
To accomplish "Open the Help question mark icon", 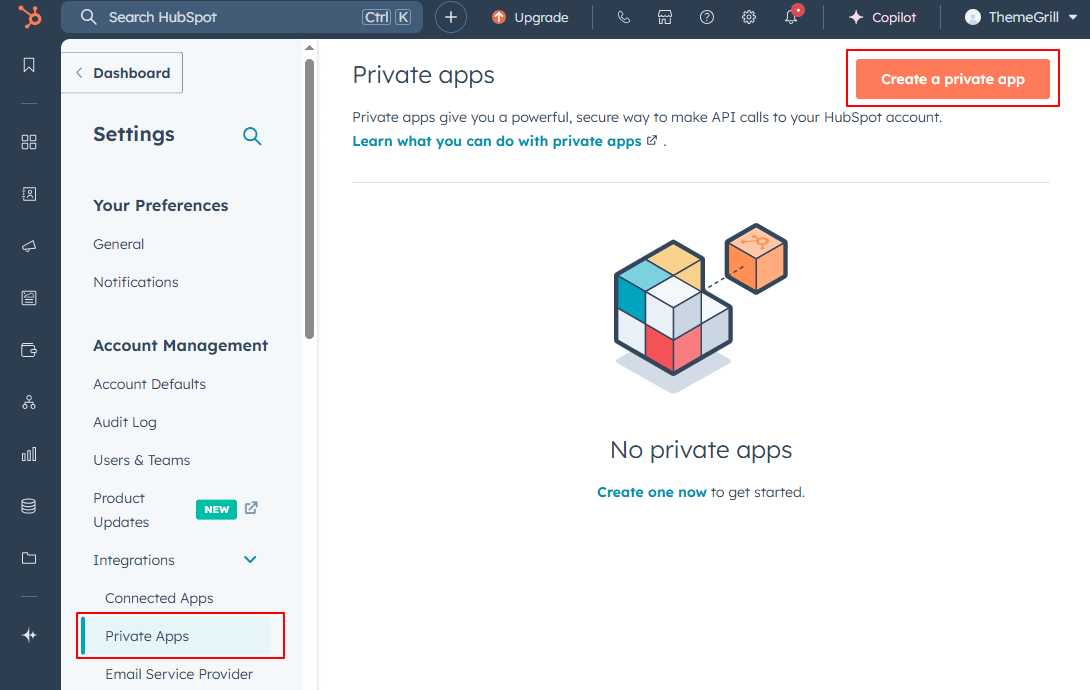I will (707, 17).
